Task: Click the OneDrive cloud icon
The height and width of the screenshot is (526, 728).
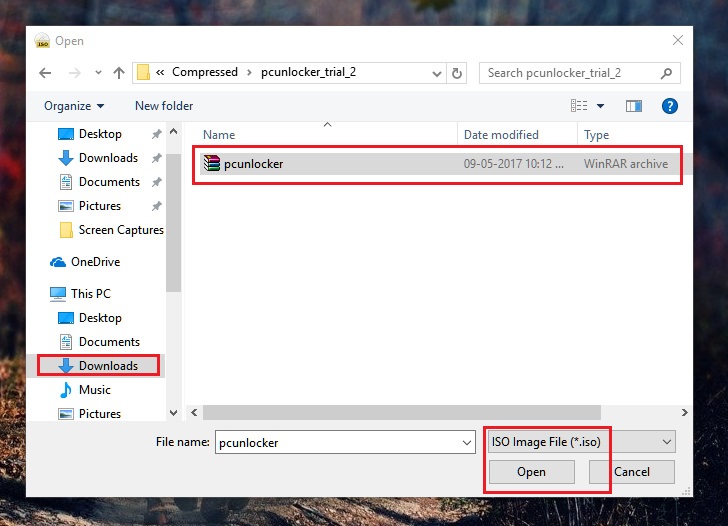Action: tap(58, 262)
